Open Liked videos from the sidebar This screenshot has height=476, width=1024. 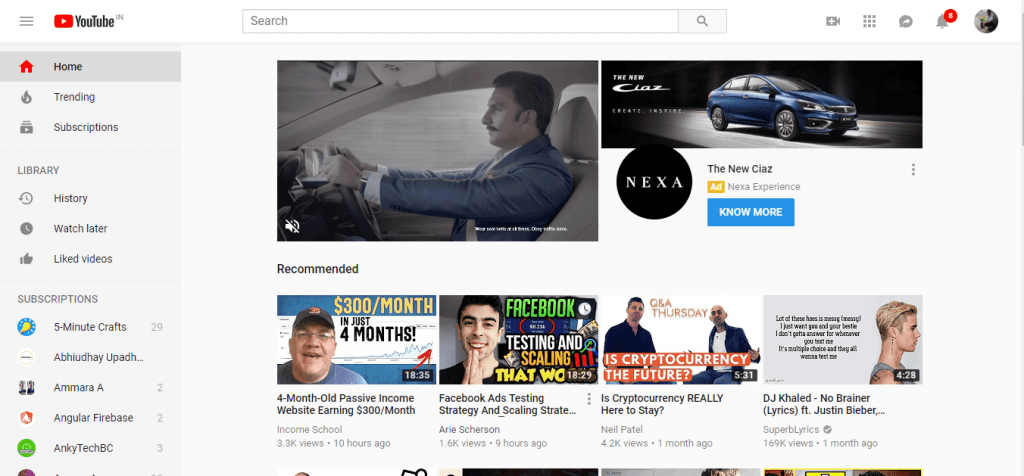pos(90,259)
